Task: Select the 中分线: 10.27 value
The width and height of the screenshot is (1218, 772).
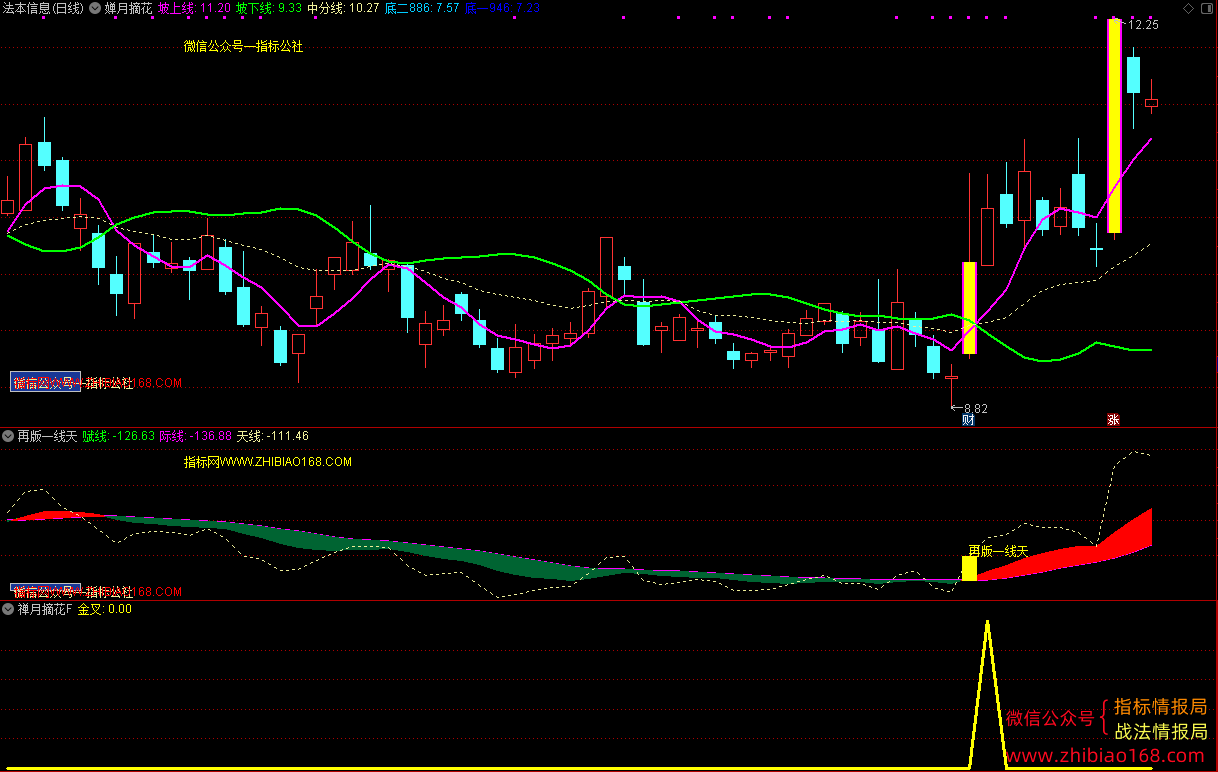Action: (x=343, y=8)
